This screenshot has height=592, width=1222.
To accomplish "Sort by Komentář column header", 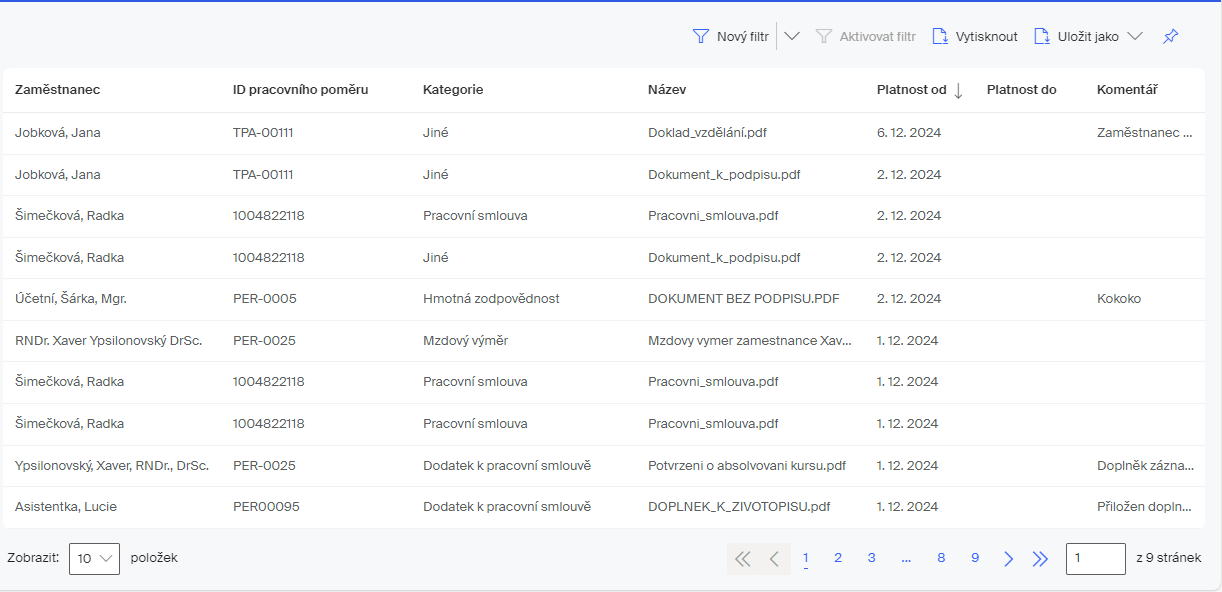I will [1127, 90].
